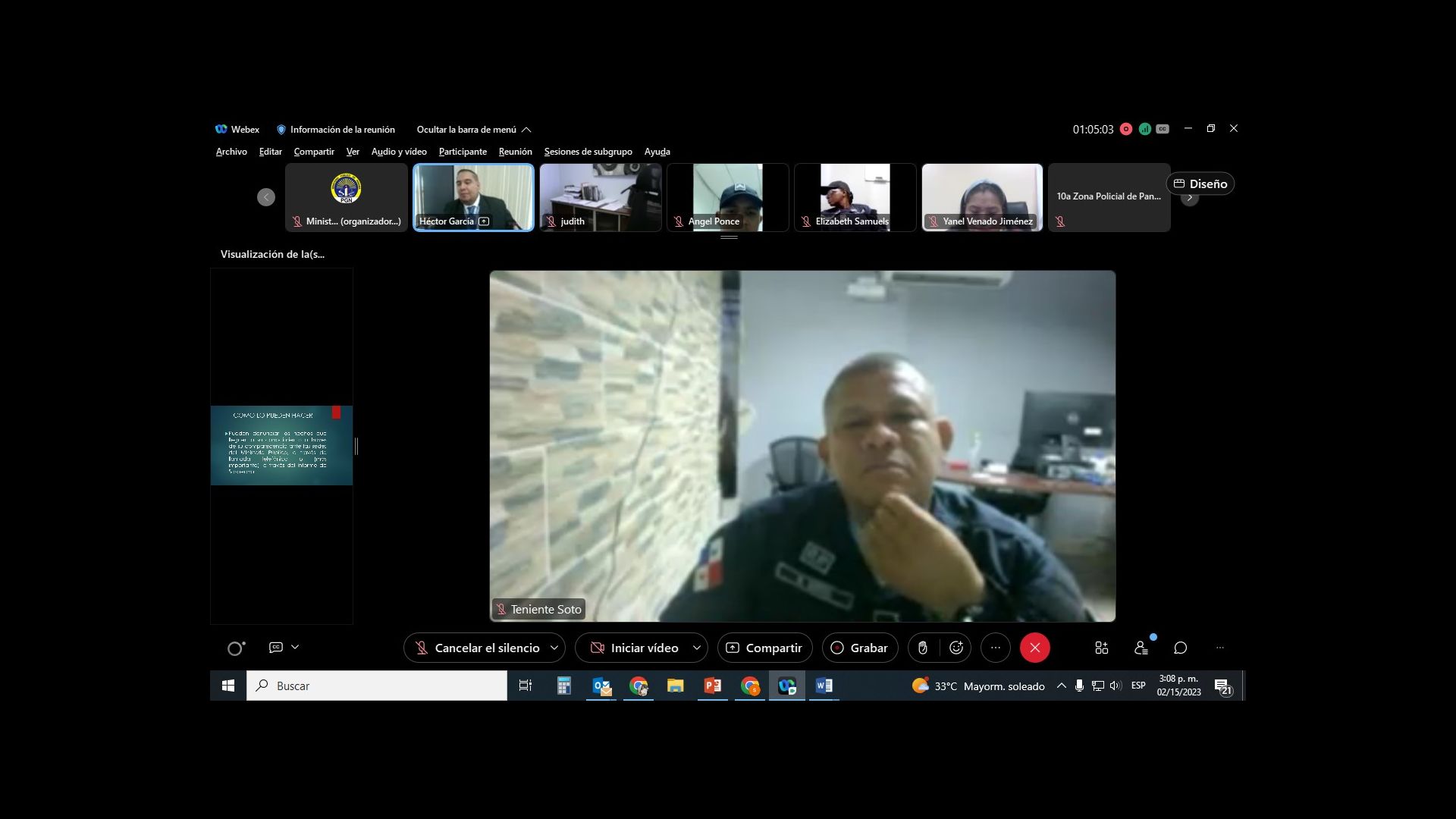Expand video options arrow beside Iniciar vídeo
This screenshot has height=819, width=1456.
696,648
